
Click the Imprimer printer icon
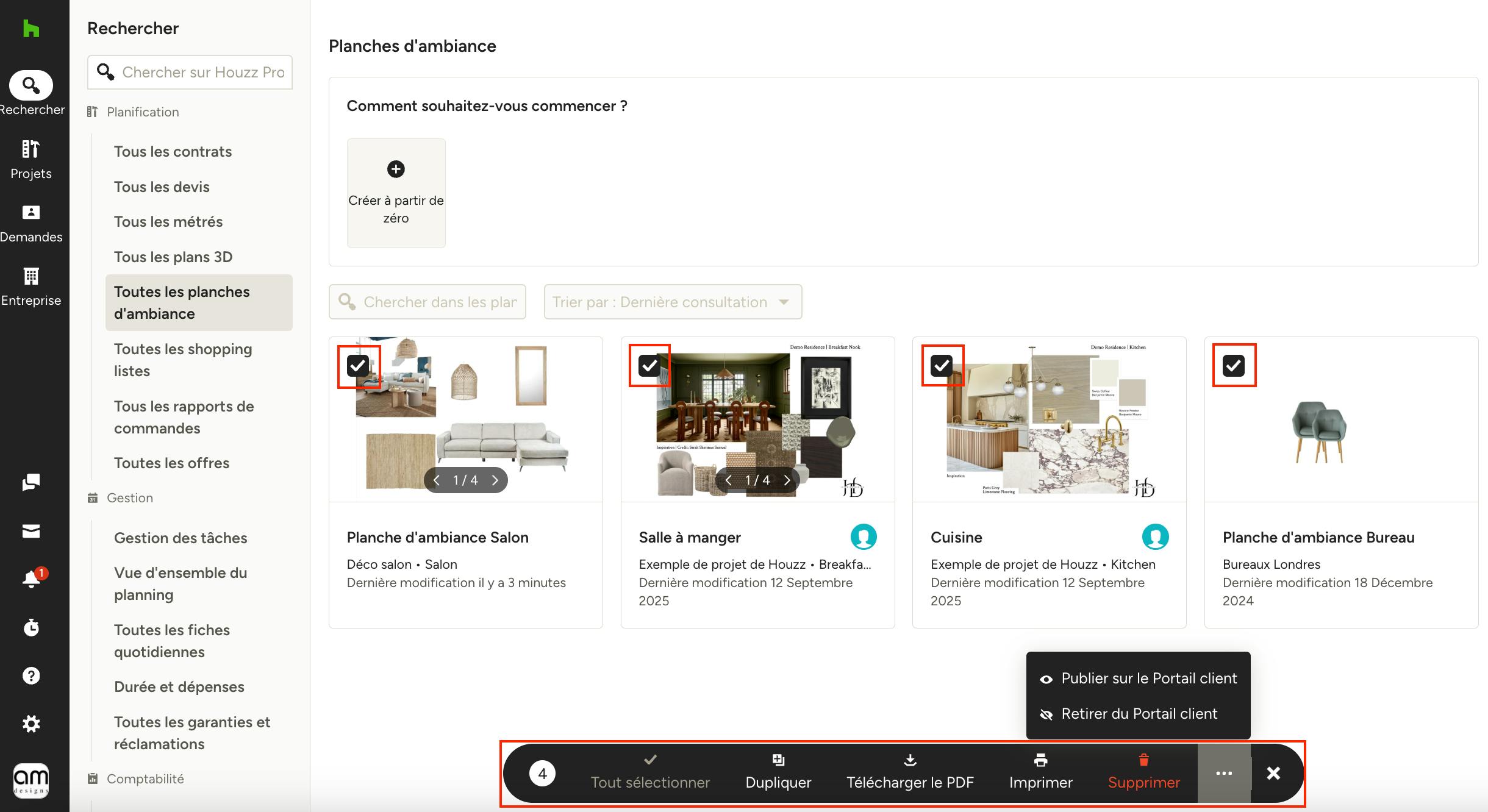coord(1040,760)
